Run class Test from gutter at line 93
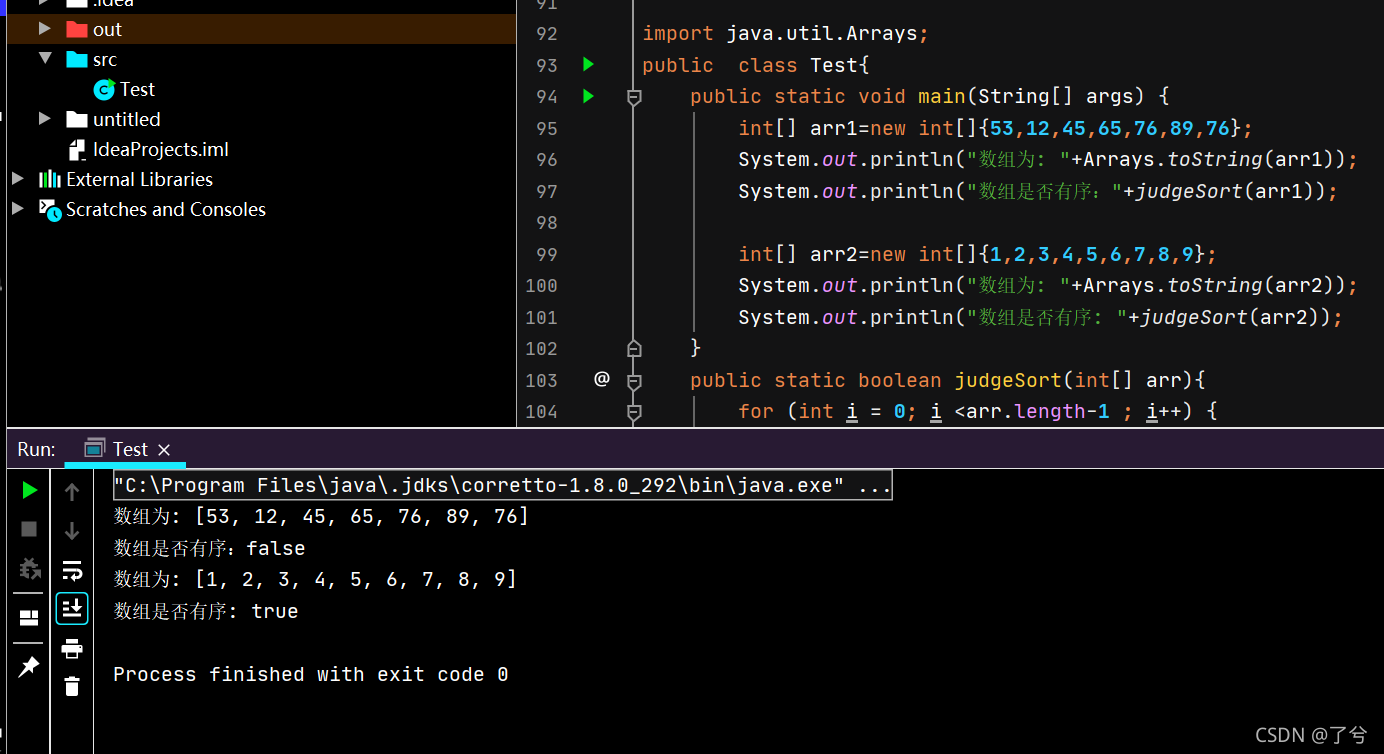Viewport: 1384px width, 754px height. tap(588, 65)
